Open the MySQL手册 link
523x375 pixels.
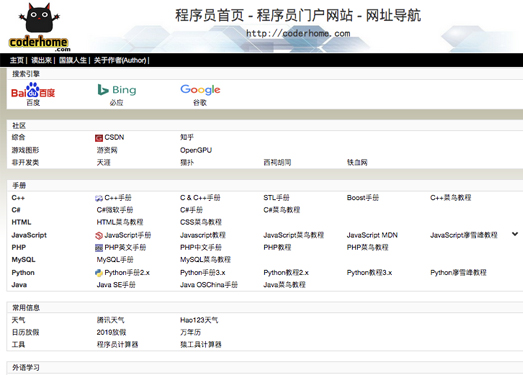tap(115, 260)
